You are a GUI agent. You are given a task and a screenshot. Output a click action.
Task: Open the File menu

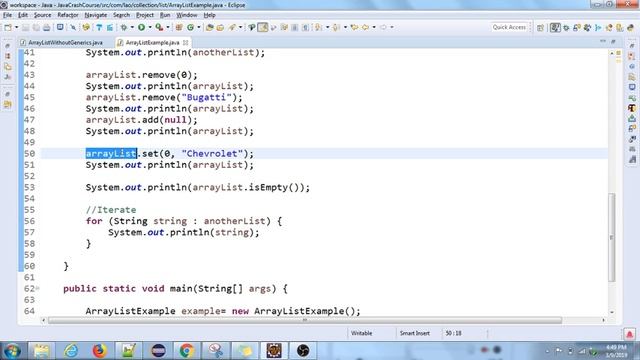coord(7,15)
